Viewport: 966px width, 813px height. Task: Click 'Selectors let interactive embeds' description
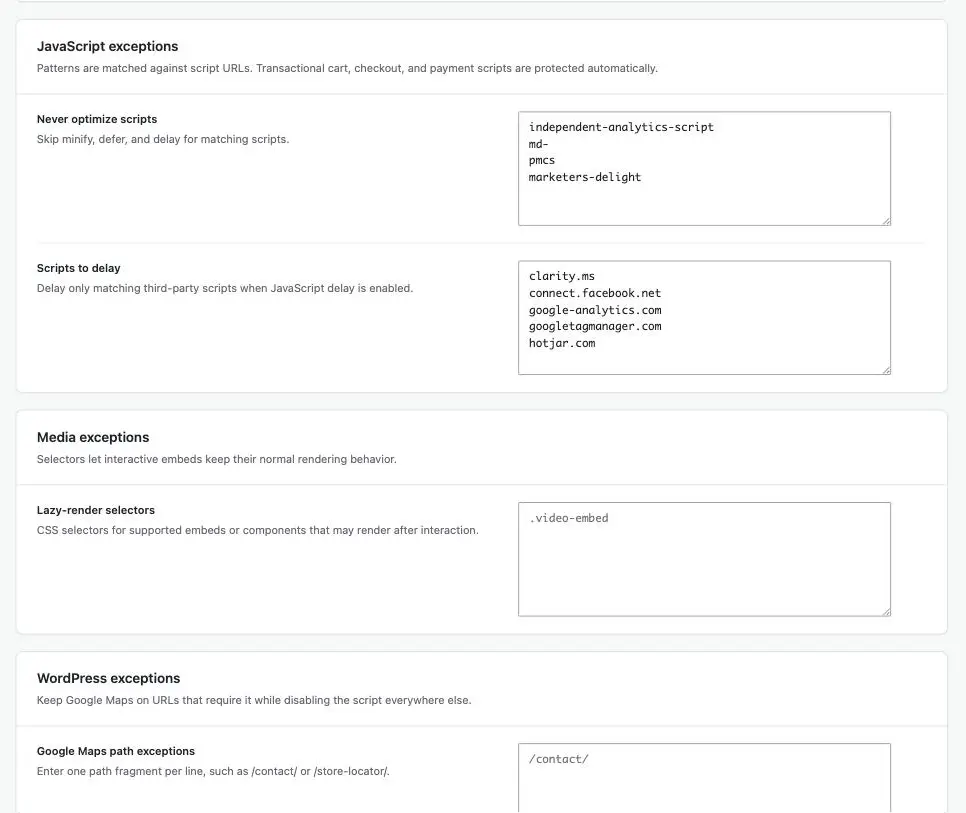point(216,459)
